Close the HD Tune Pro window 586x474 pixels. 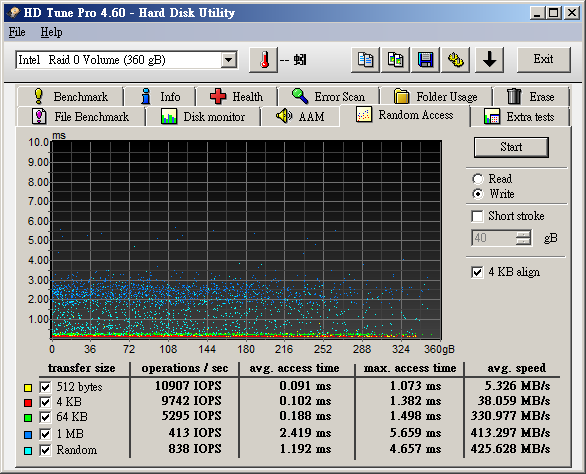pyautogui.click(x=572, y=13)
